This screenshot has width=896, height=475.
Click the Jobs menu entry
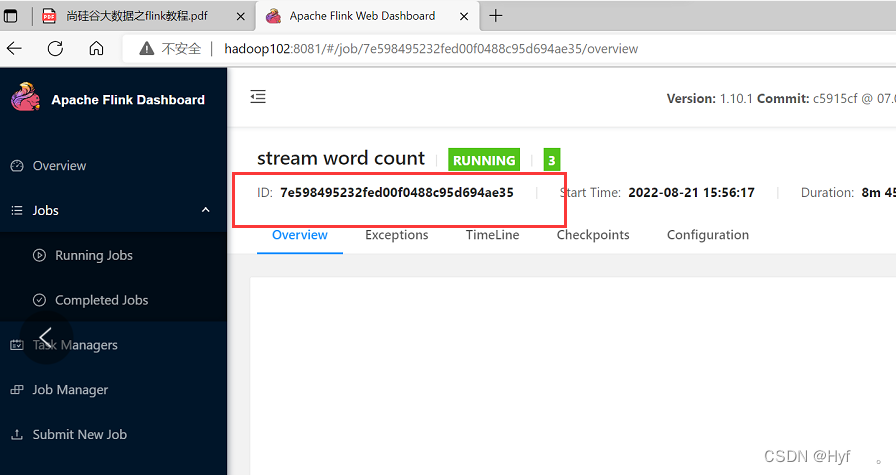[x=113, y=210]
